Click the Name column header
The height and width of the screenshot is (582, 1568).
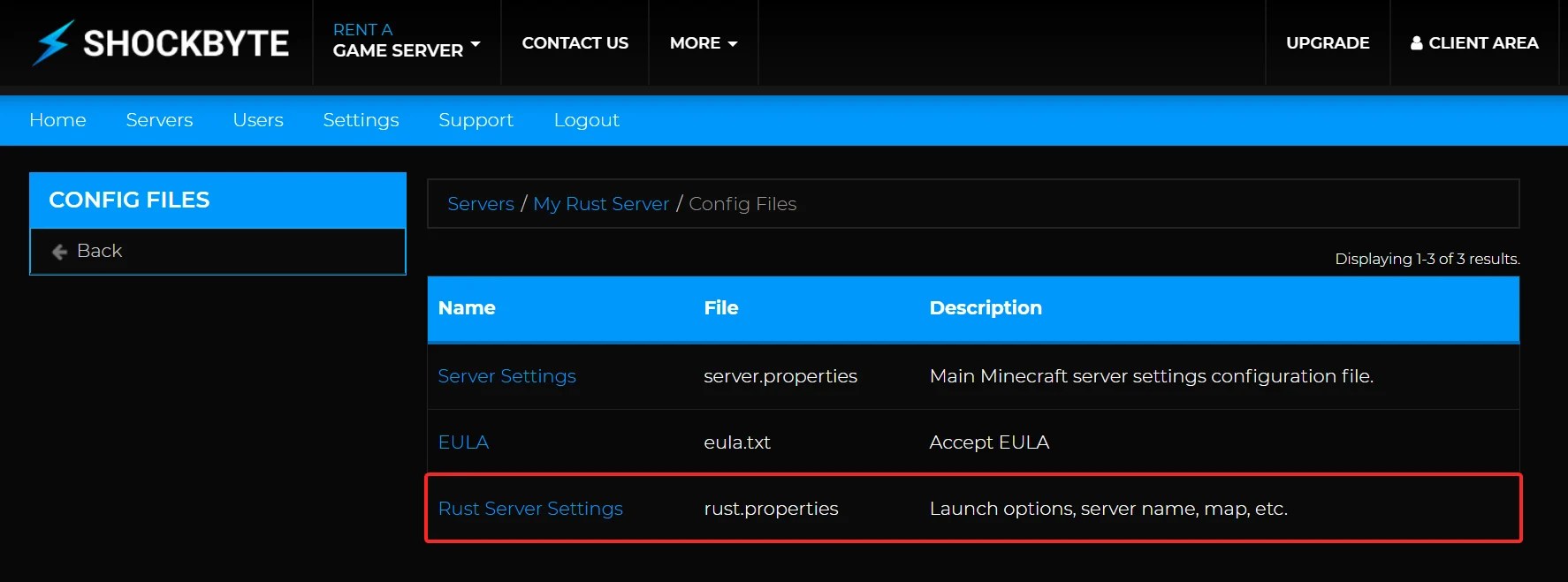coord(467,308)
